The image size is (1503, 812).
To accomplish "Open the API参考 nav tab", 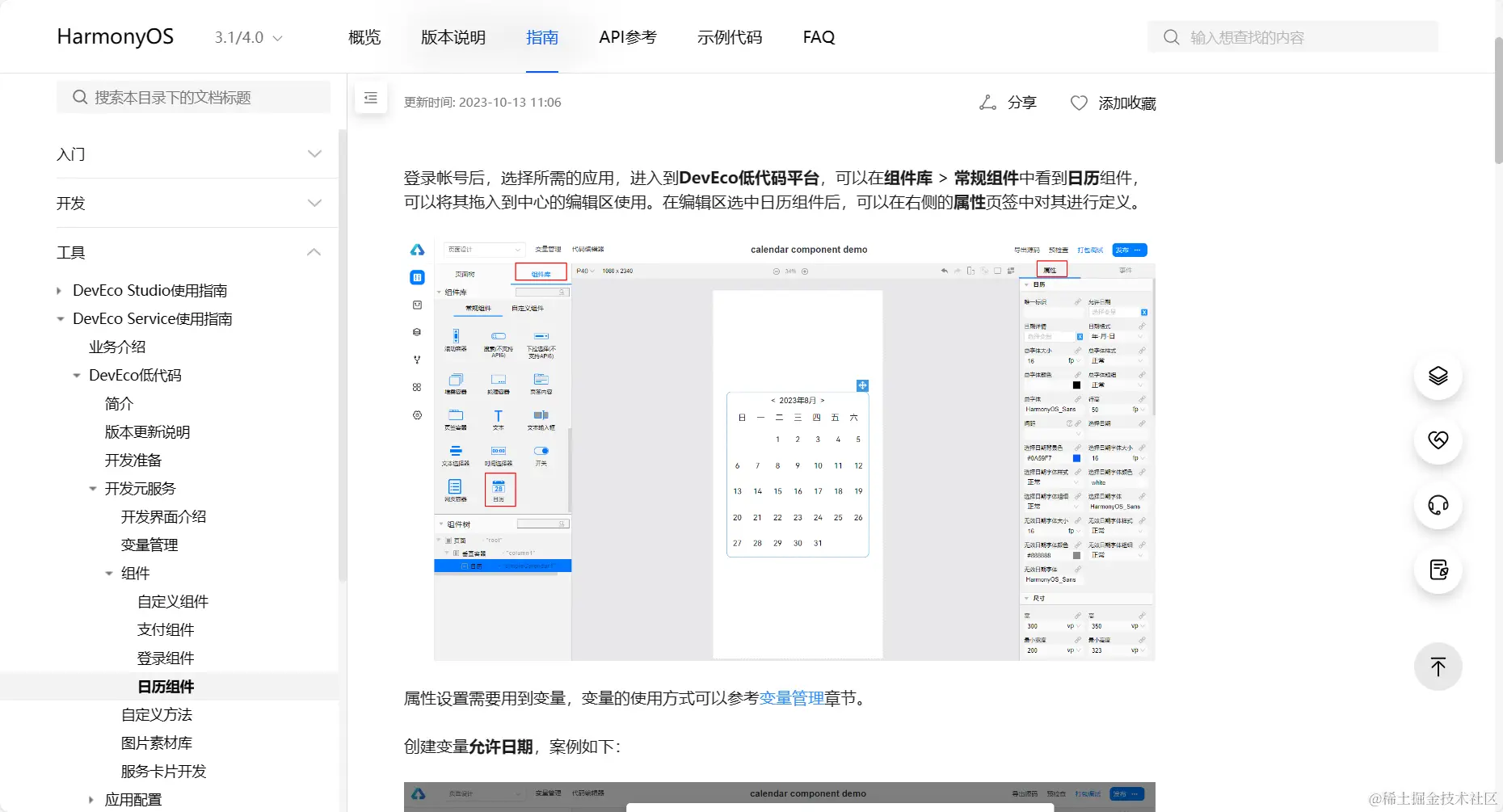I will click(628, 37).
